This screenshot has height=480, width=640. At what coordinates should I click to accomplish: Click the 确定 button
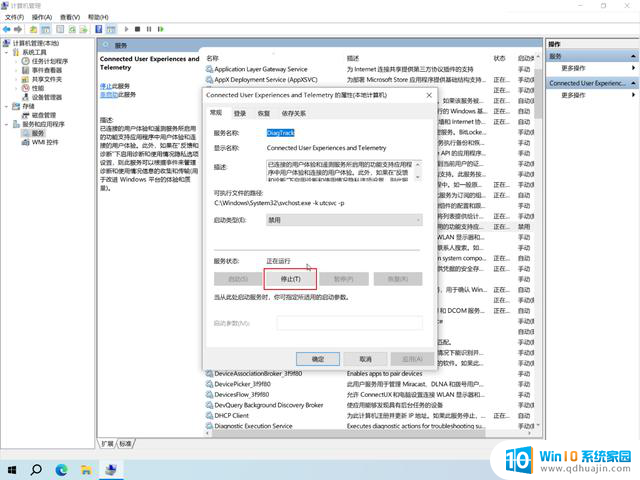[x=318, y=359]
